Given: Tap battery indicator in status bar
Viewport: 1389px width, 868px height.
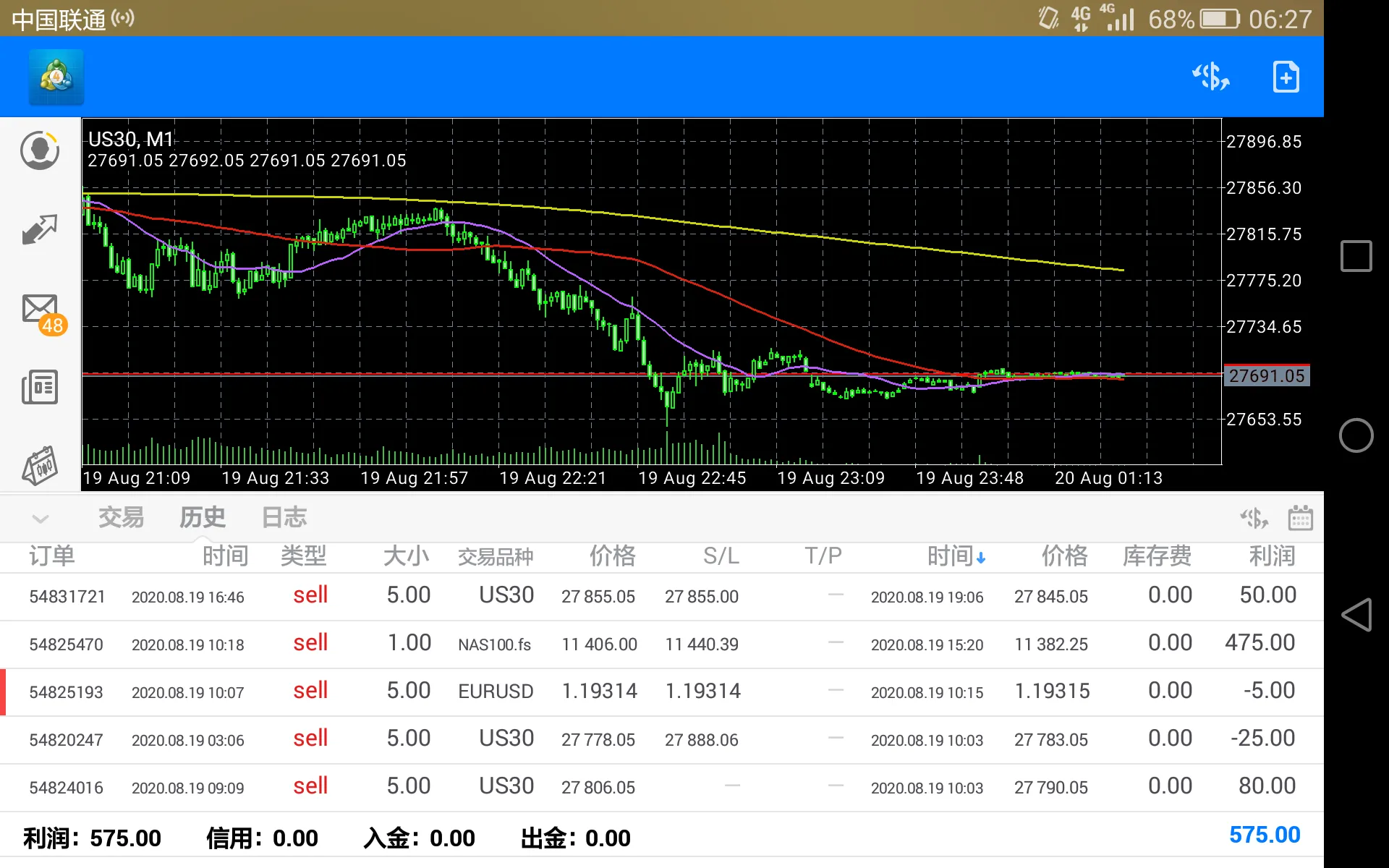Looking at the screenshot, I should coord(1220,19).
